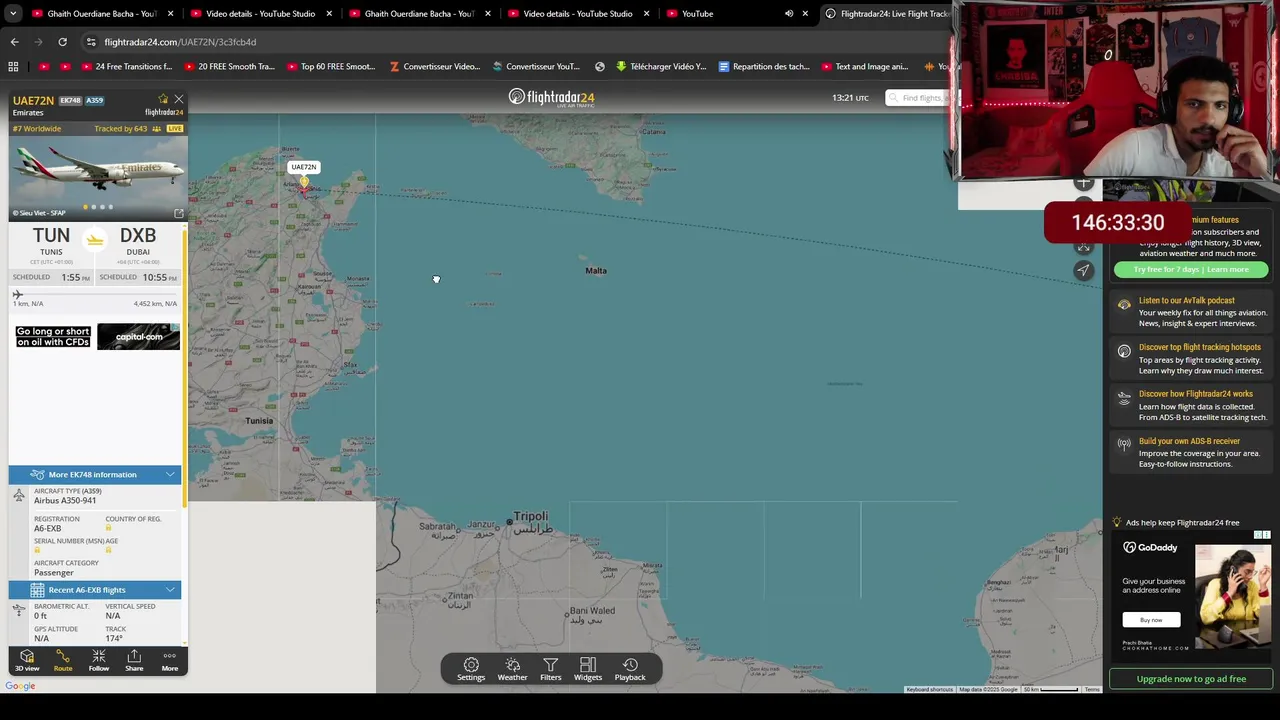Reload the current page
The height and width of the screenshot is (720, 1280).
[x=62, y=42]
